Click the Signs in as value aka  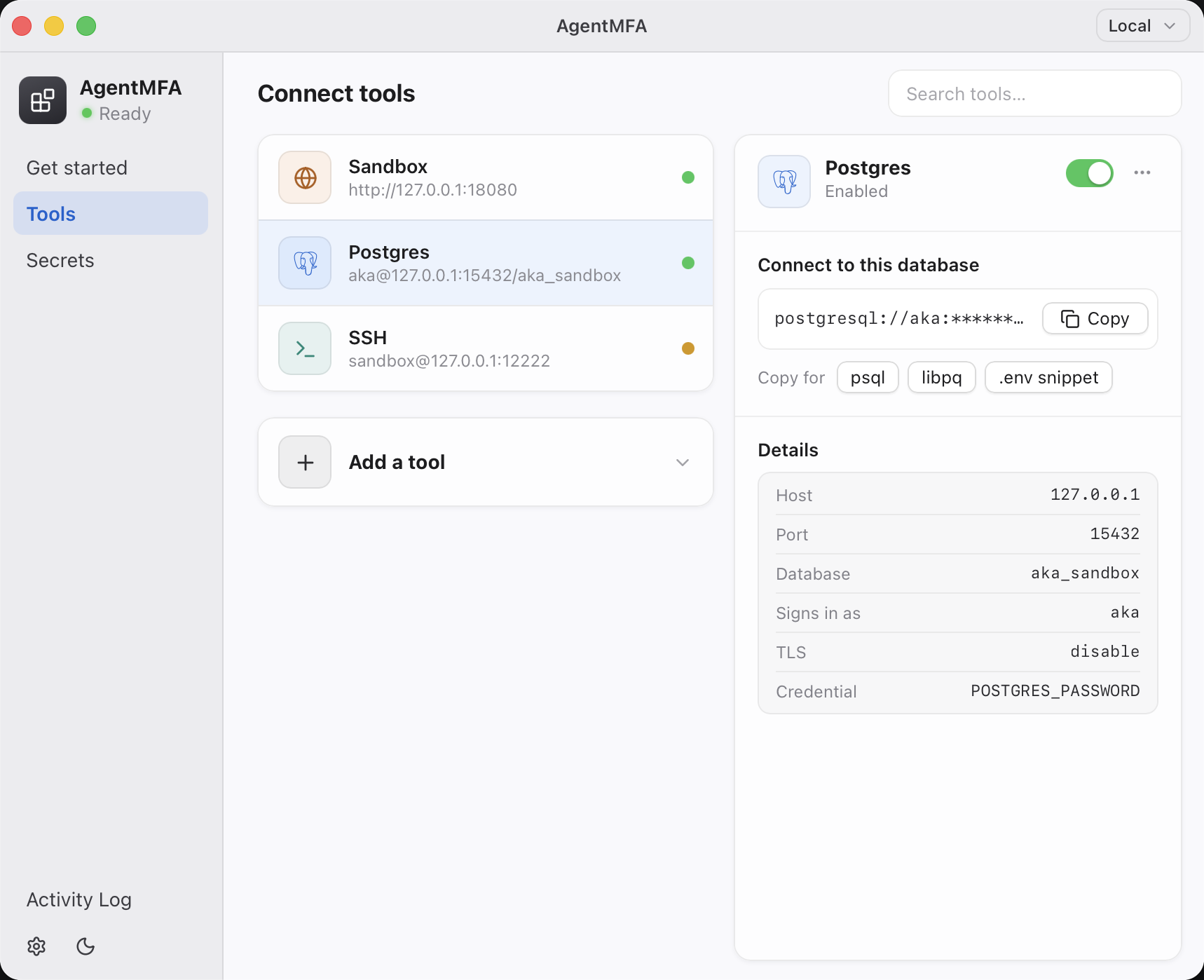[x=1125, y=613]
